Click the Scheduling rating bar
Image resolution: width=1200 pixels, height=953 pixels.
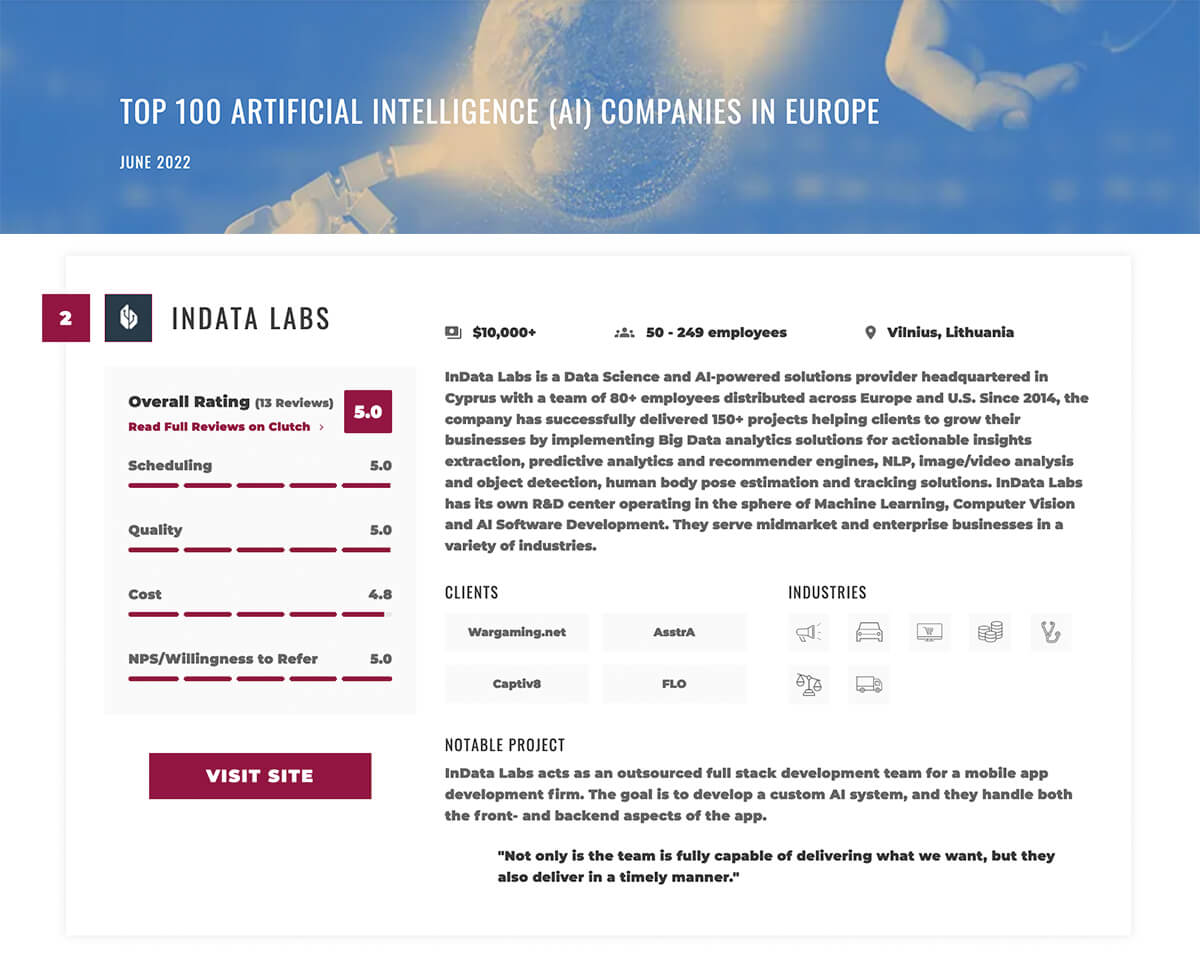(x=260, y=485)
